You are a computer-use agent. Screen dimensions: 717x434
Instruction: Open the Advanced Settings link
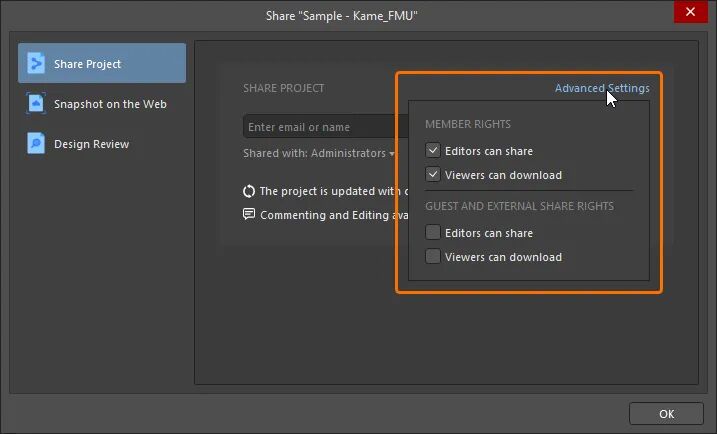pos(602,88)
